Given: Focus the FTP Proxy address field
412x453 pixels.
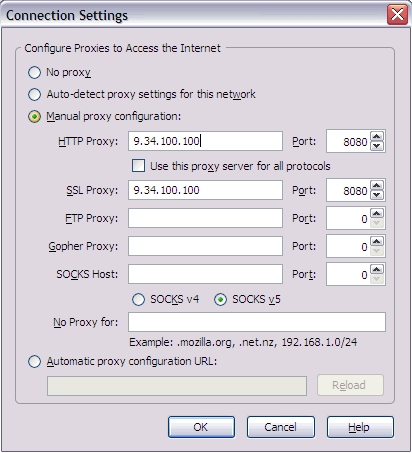Looking at the screenshot, I should click(x=205, y=218).
